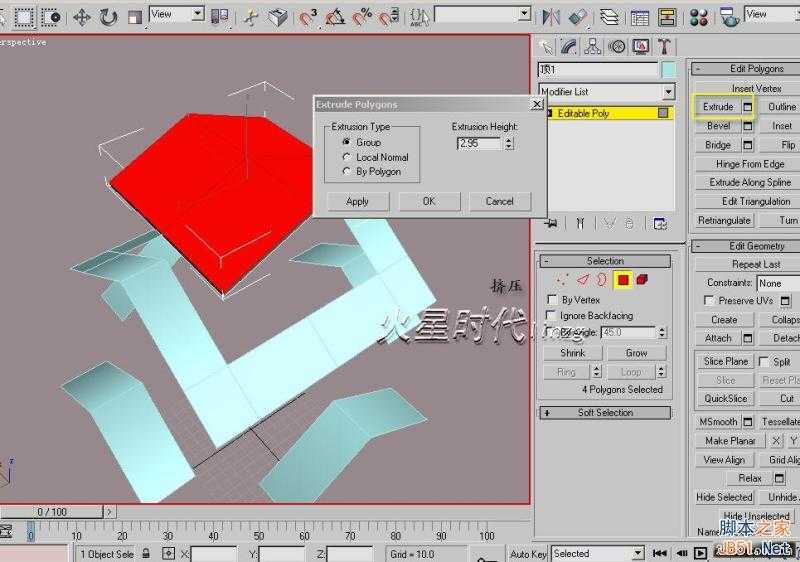Click the Align tool icon

point(578,18)
